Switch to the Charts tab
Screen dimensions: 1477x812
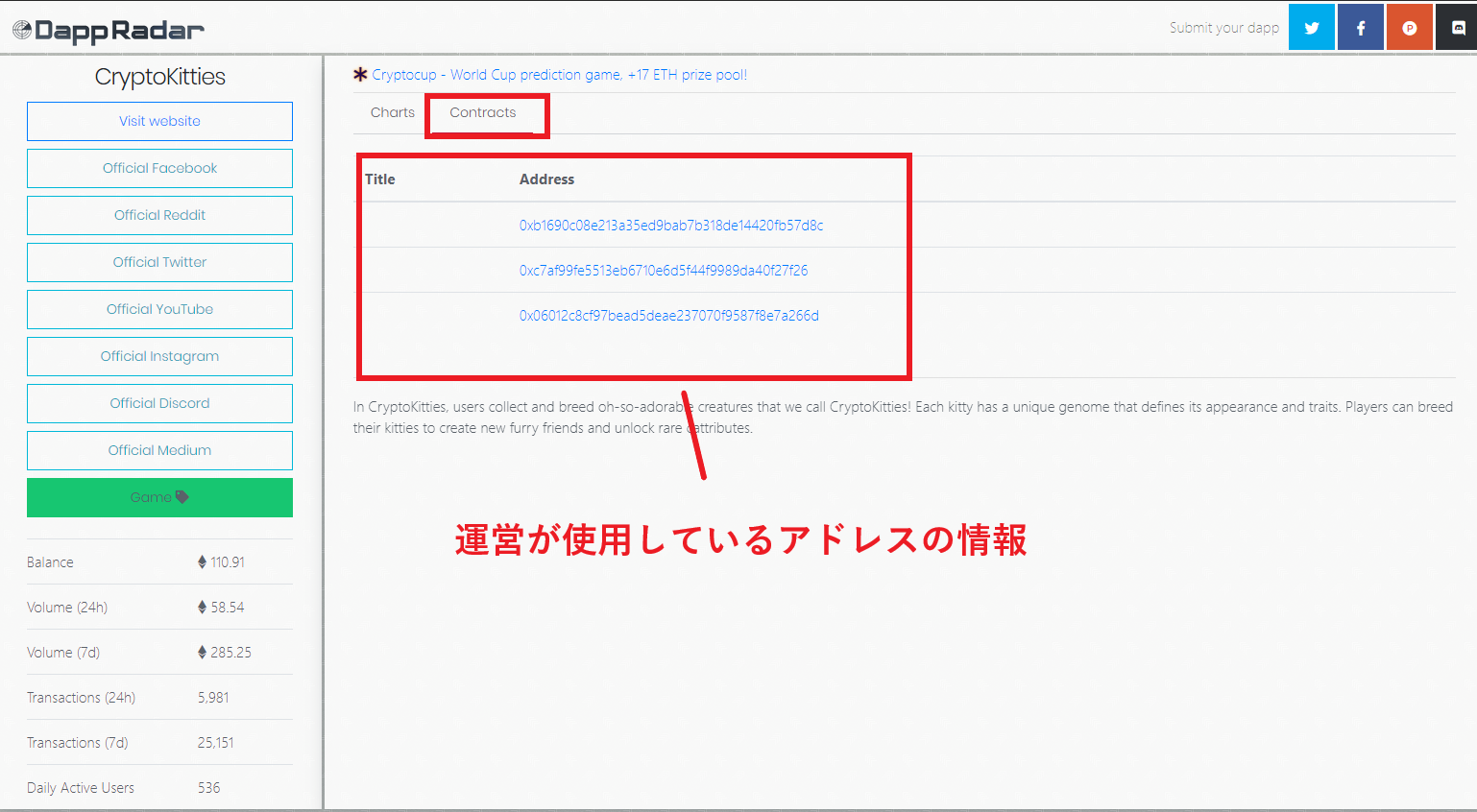click(393, 112)
